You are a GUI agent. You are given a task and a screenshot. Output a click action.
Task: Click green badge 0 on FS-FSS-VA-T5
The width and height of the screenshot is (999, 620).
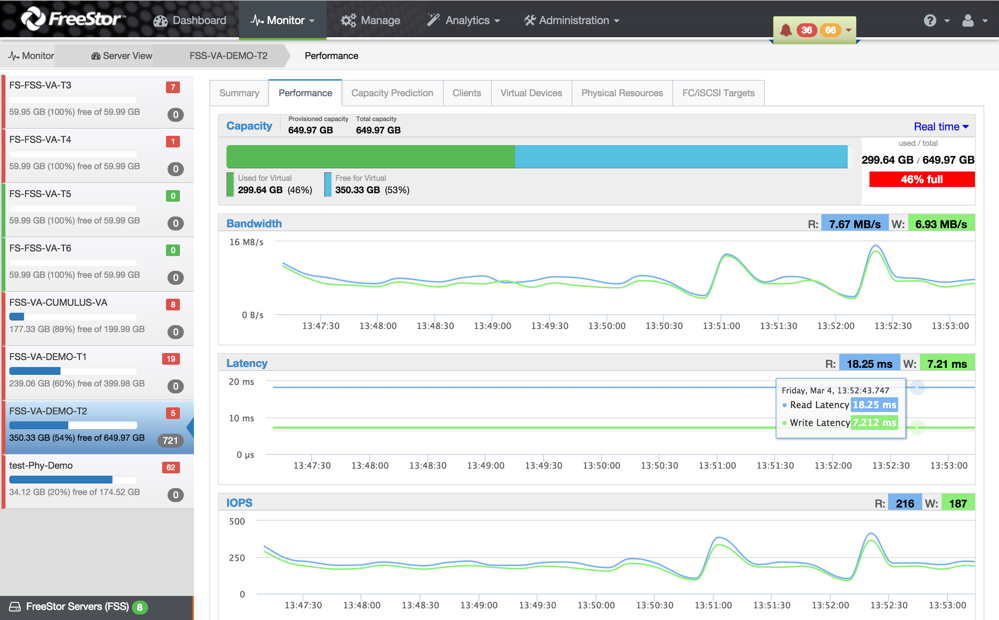pos(173,196)
